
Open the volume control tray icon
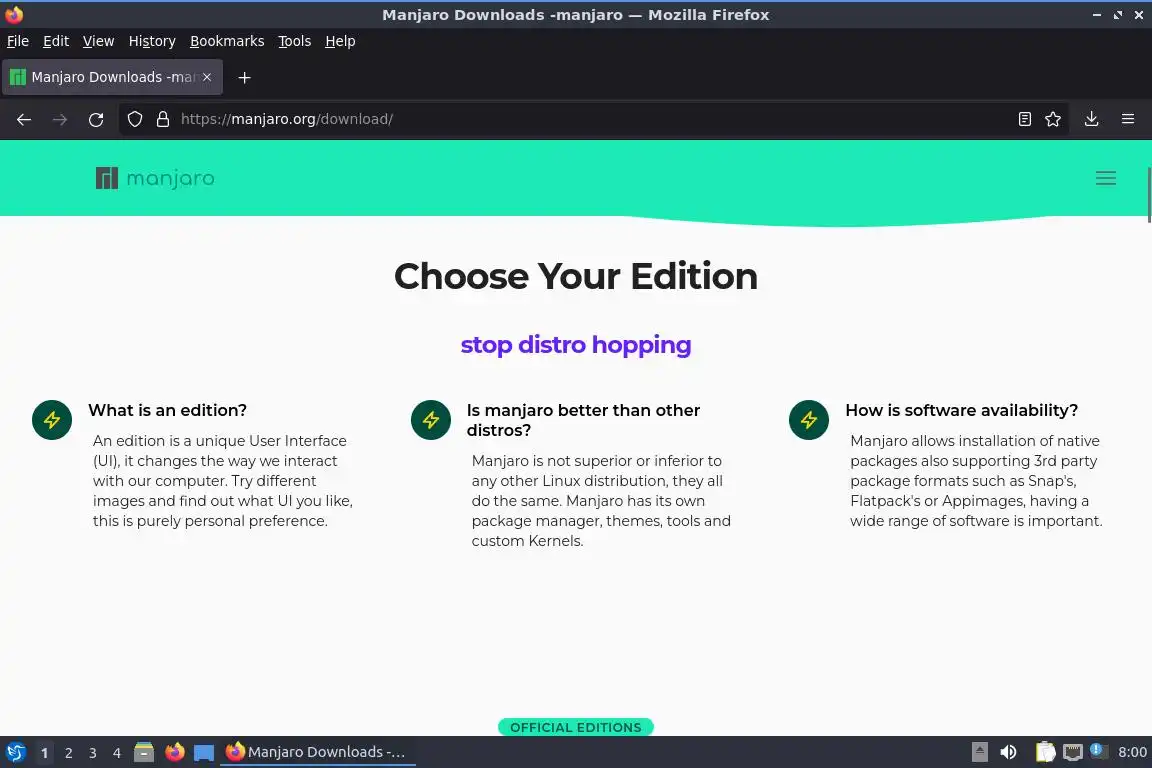pyautogui.click(x=1008, y=752)
